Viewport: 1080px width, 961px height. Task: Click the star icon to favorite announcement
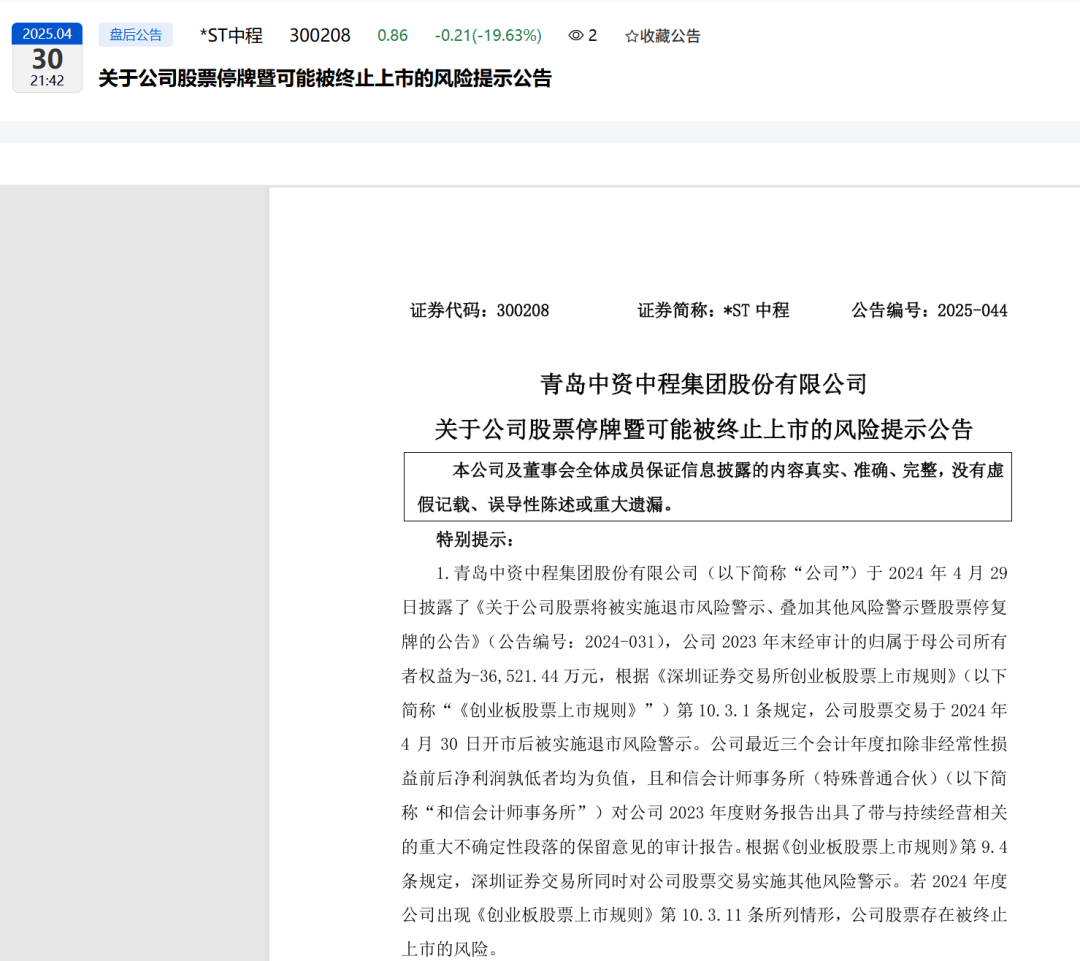pyautogui.click(x=631, y=37)
